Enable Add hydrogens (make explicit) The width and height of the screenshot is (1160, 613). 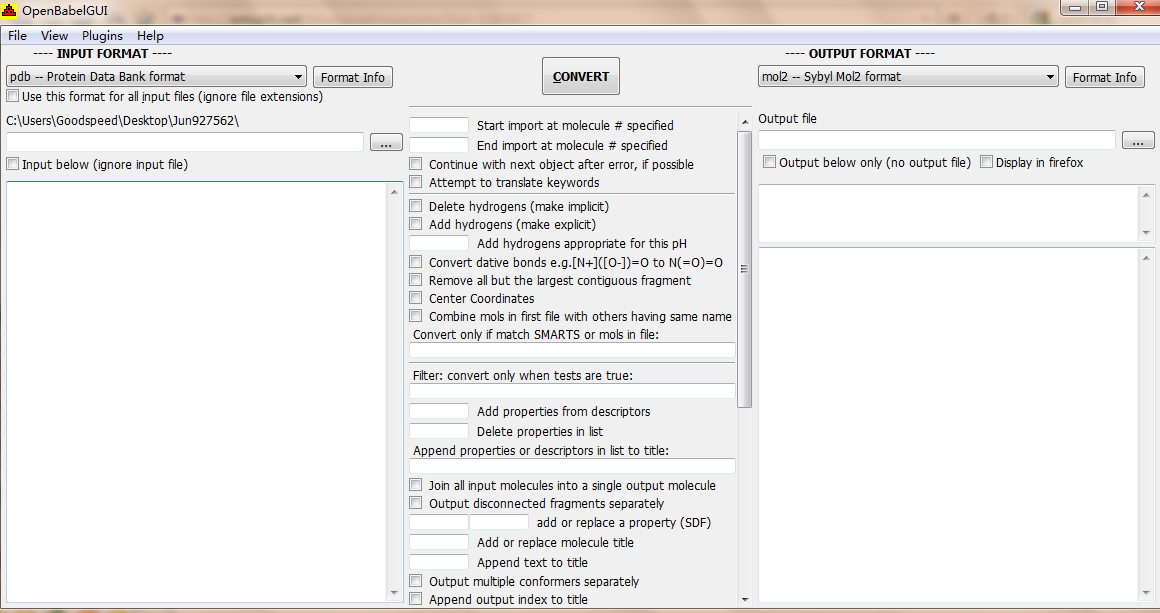point(416,224)
